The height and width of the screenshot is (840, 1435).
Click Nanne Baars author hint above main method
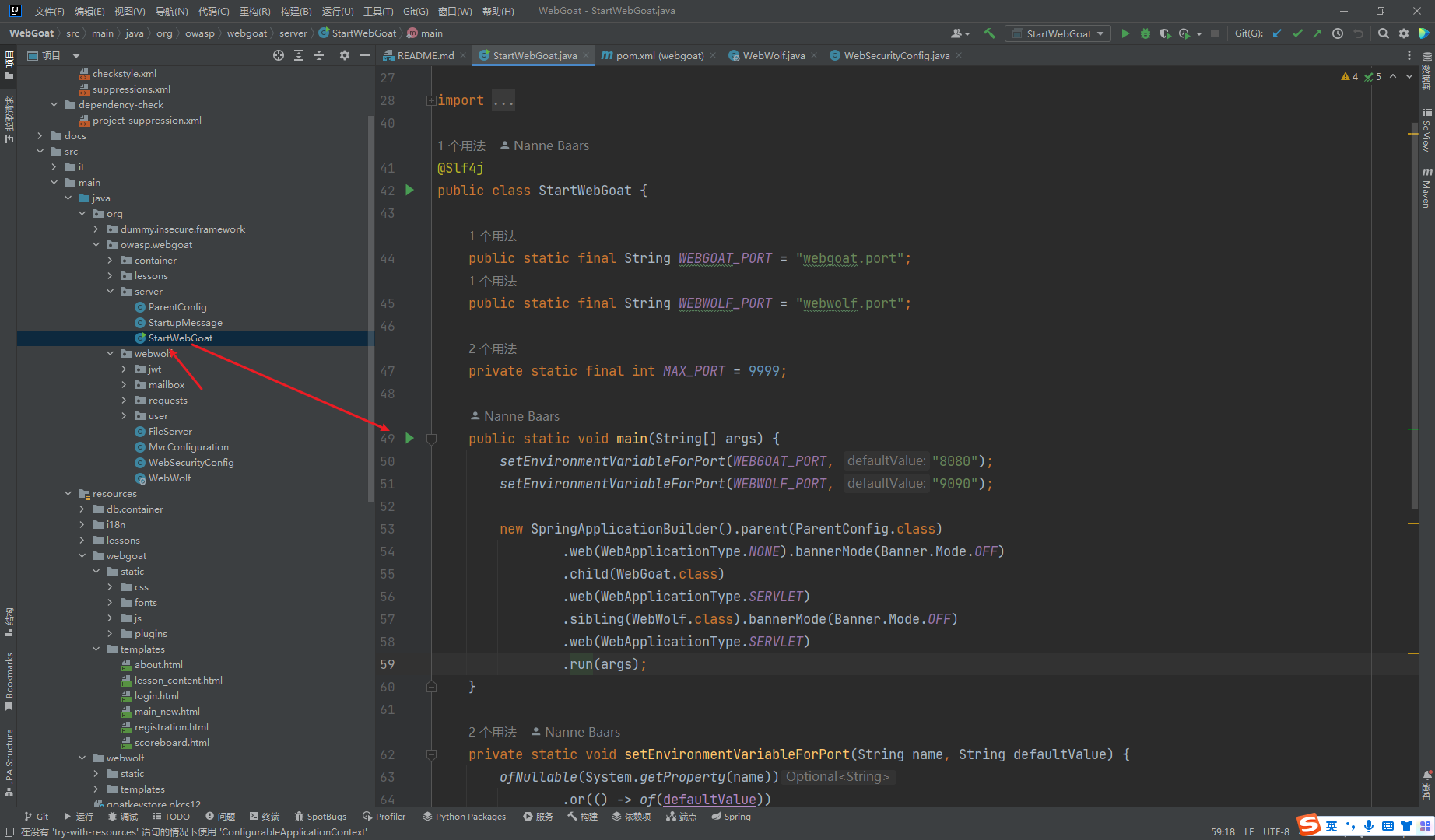(x=514, y=416)
